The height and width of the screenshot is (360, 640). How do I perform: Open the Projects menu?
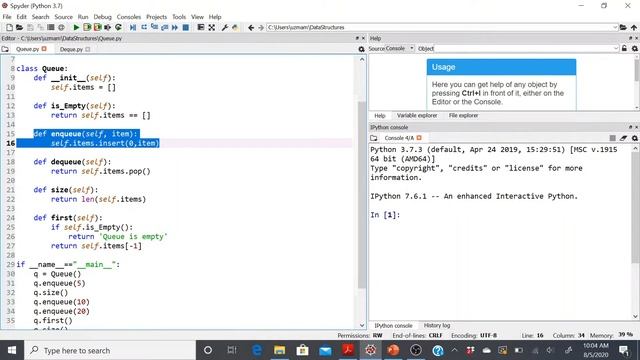[156, 17]
